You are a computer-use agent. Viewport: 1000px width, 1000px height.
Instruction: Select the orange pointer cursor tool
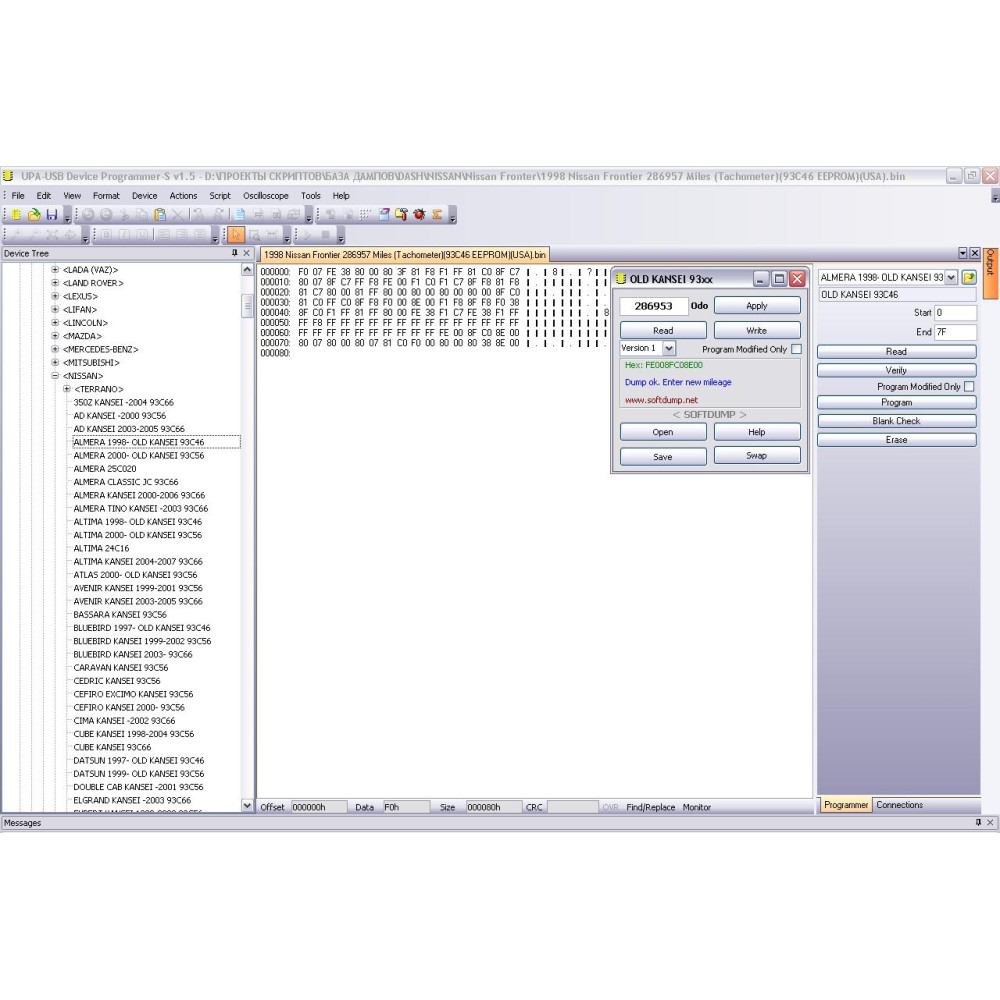[x=236, y=235]
